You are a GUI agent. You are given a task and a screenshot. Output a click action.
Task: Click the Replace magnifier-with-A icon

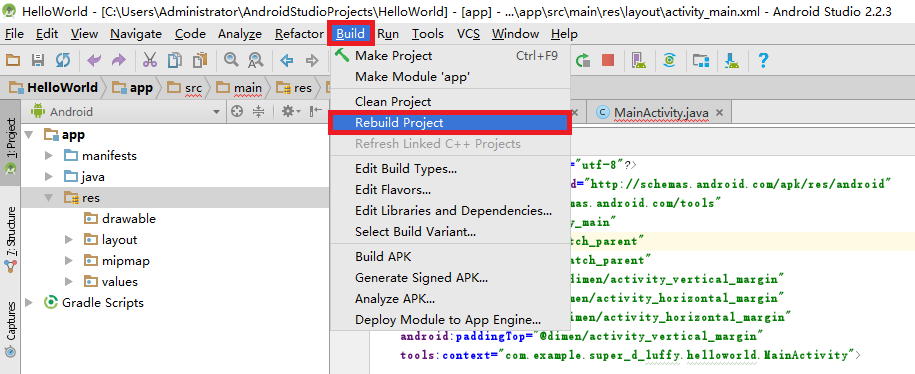[x=256, y=60]
